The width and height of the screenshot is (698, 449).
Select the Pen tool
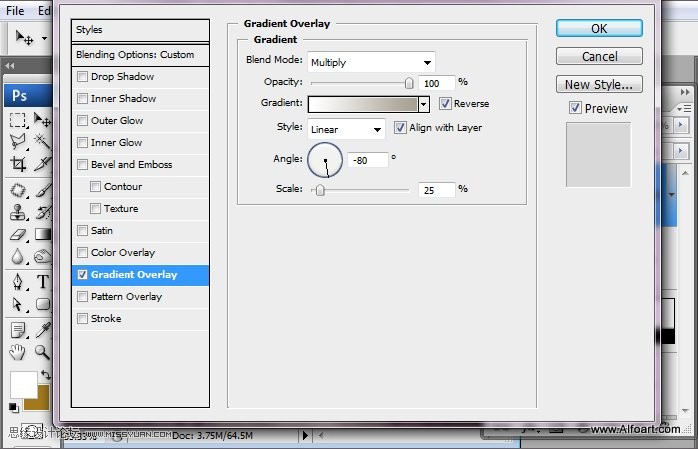17,281
